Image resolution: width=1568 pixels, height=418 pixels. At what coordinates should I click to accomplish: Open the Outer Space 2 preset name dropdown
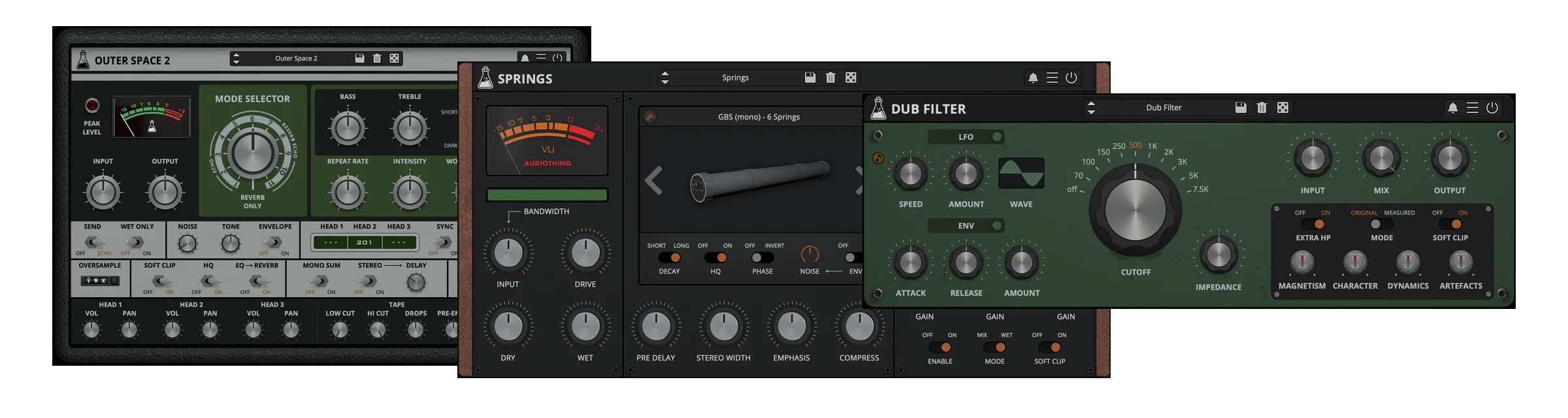click(296, 58)
